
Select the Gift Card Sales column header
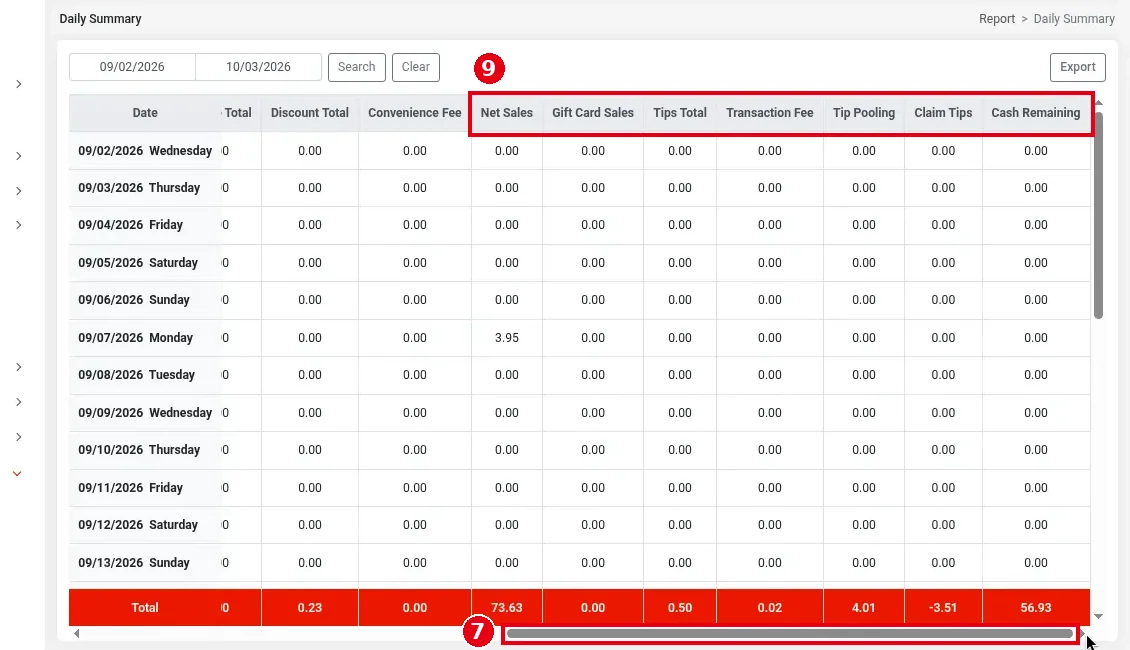[x=593, y=112]
